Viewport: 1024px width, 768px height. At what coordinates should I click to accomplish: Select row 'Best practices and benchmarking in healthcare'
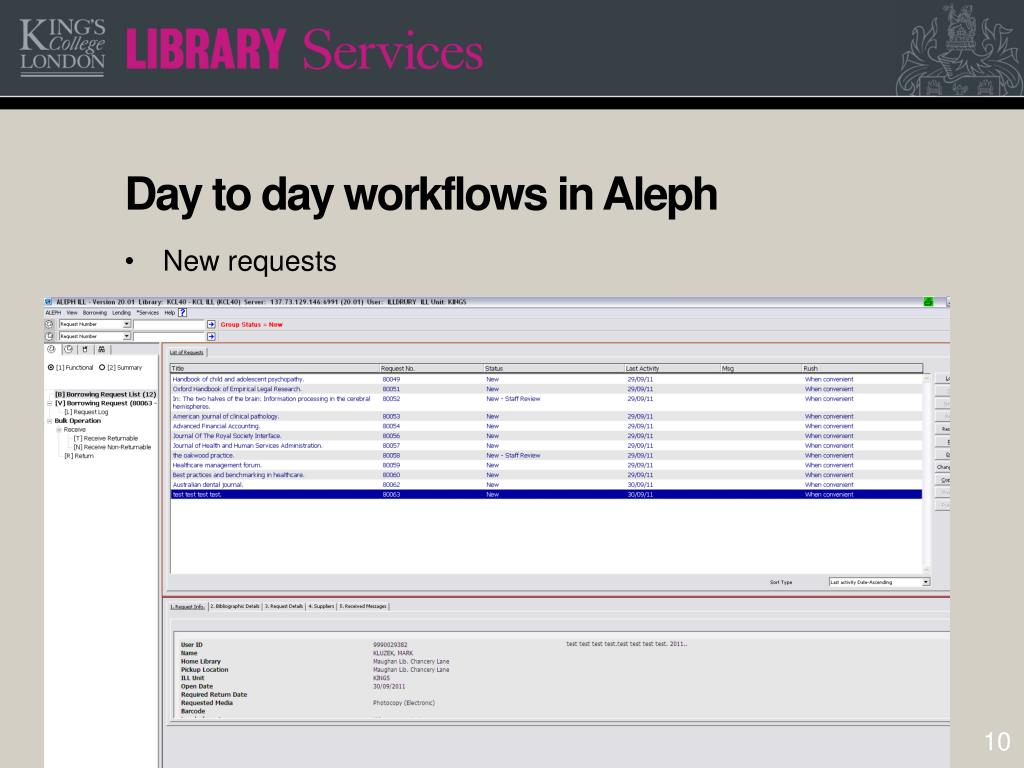[x=547, y=475]
